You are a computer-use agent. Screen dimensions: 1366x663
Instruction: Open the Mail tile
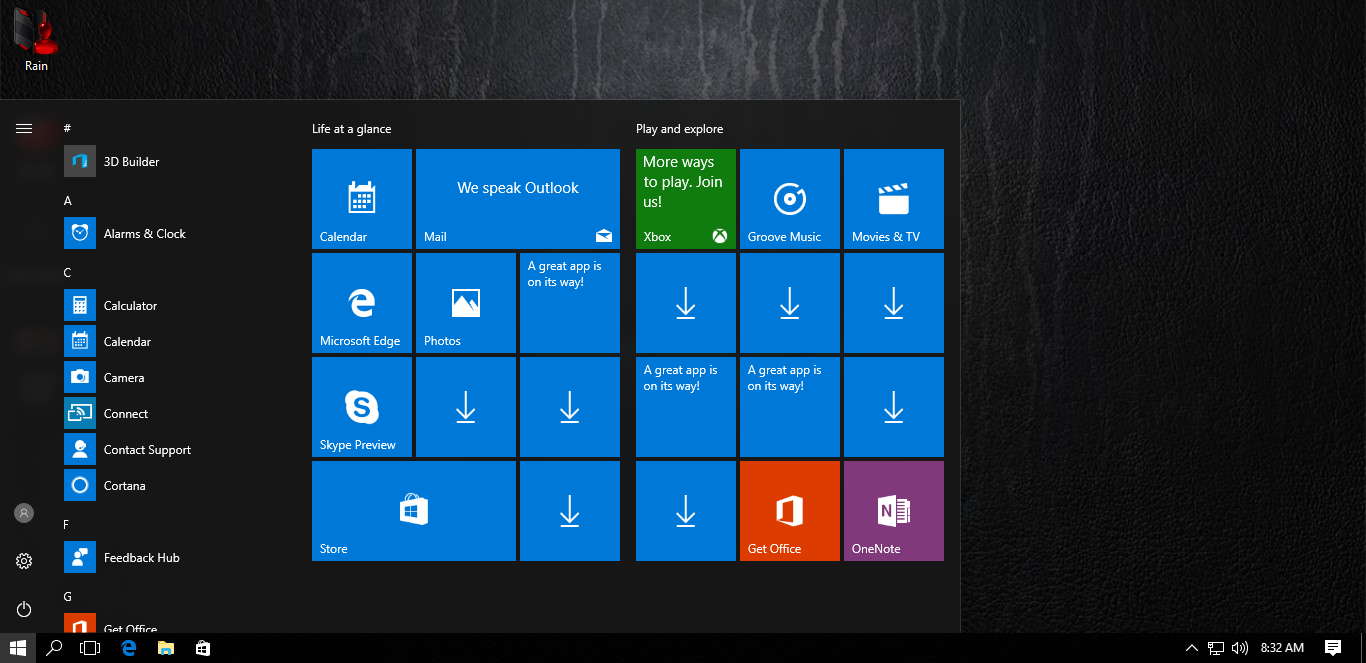tap(518, 199)
